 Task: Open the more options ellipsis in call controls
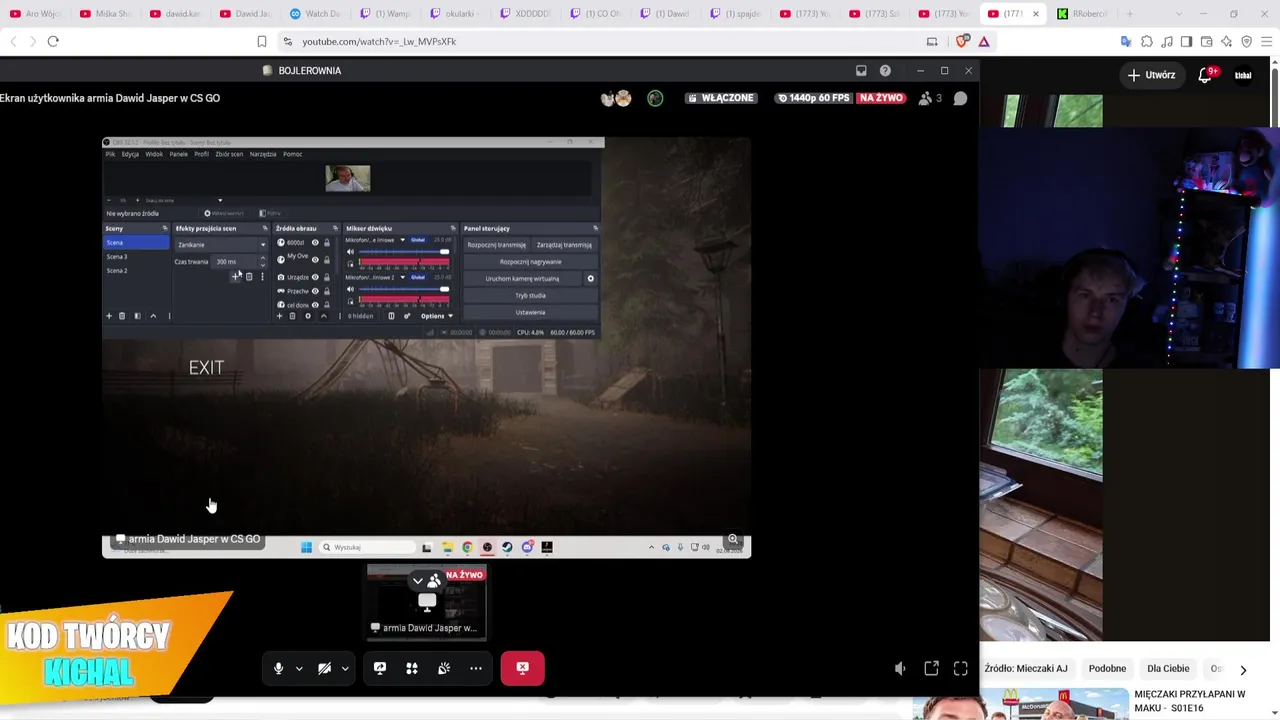(476, 668)
